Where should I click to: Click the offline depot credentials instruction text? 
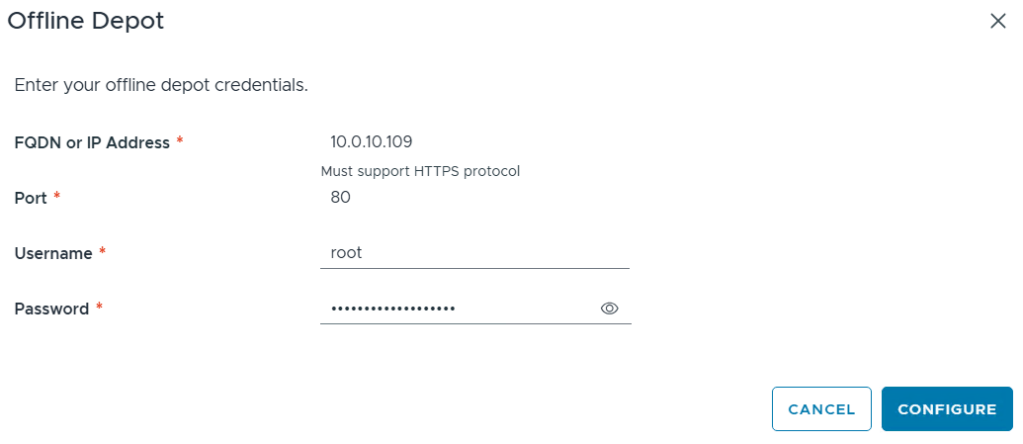coord(161,85)
